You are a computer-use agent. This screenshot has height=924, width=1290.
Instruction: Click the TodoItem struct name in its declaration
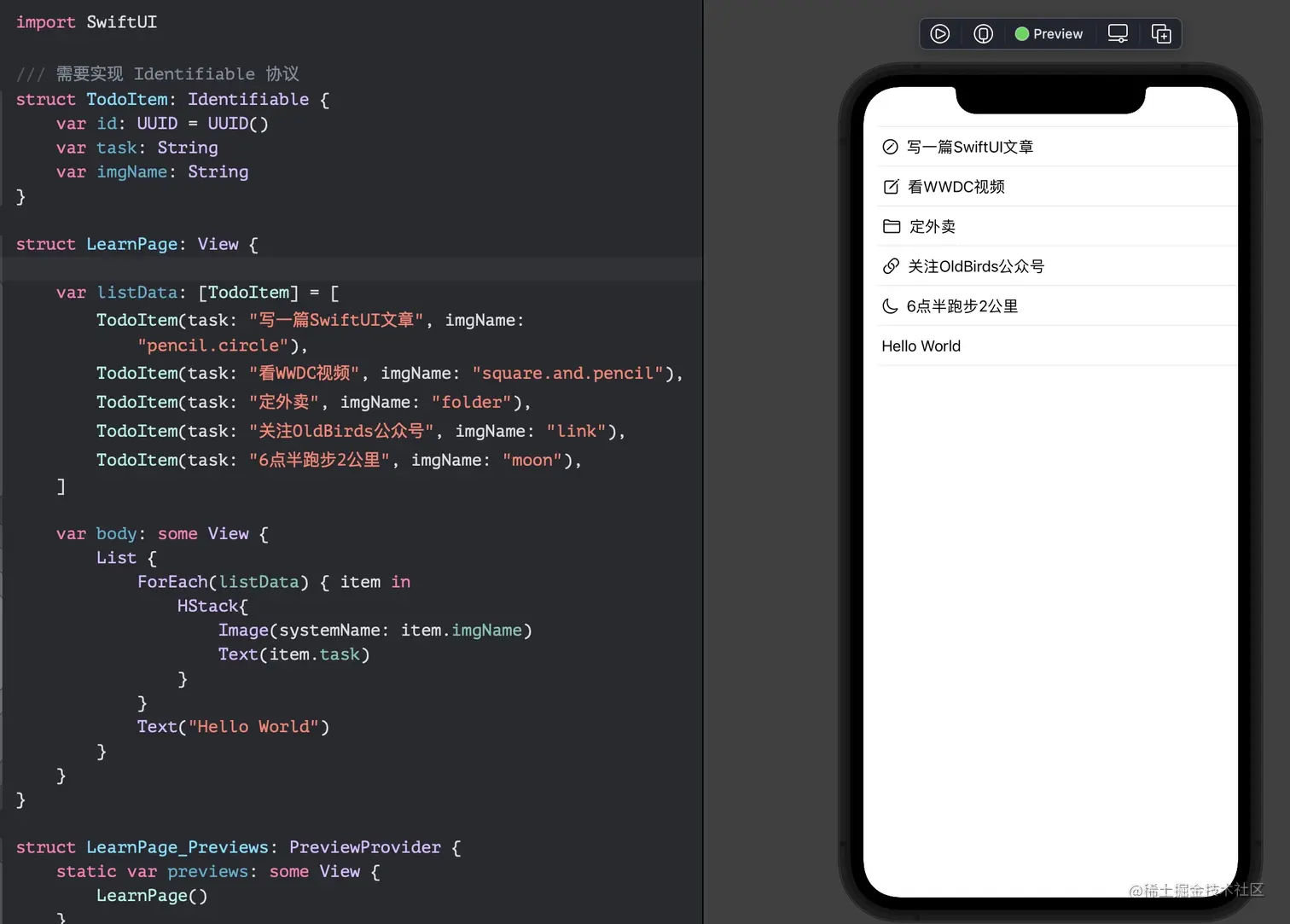(127, 99)
